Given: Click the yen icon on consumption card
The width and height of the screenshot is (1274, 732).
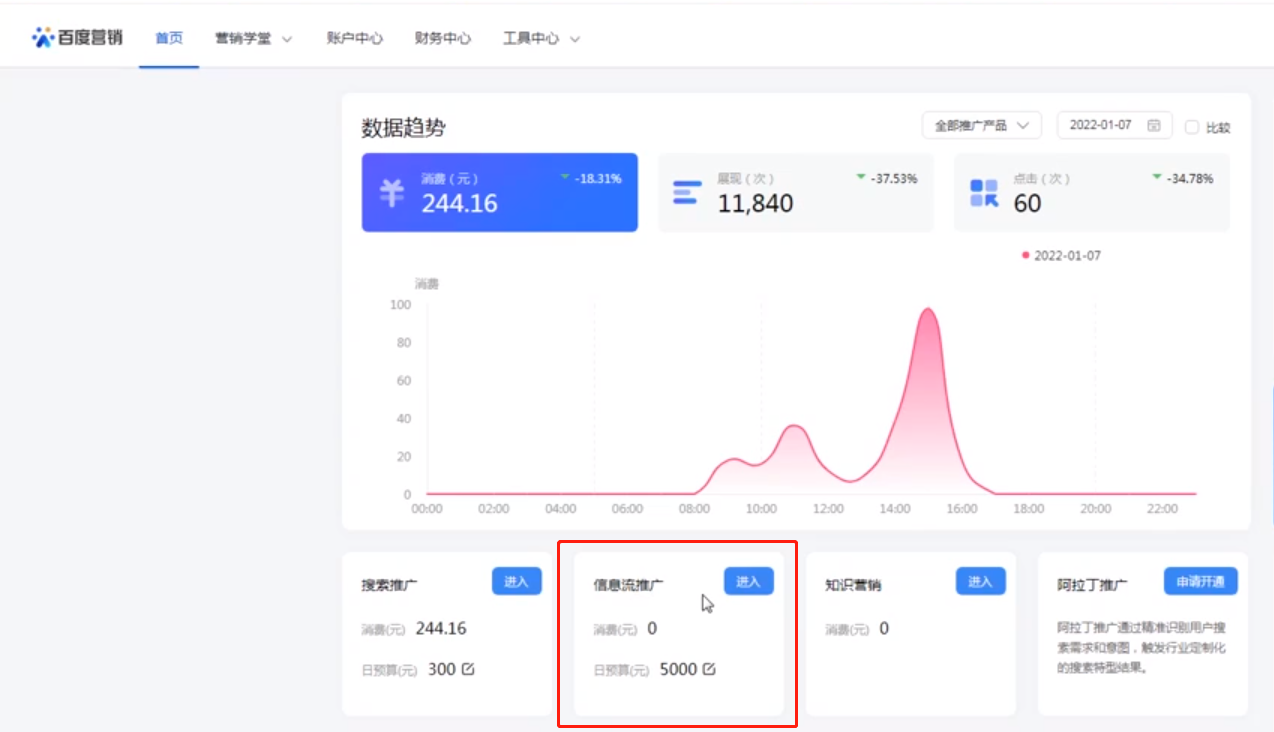Looking at the screenshot, I should pos(391,192).
